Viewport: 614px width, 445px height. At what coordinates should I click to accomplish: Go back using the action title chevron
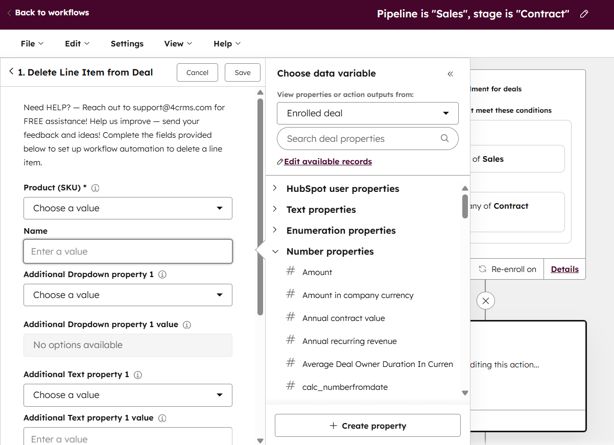pos(11,72)
